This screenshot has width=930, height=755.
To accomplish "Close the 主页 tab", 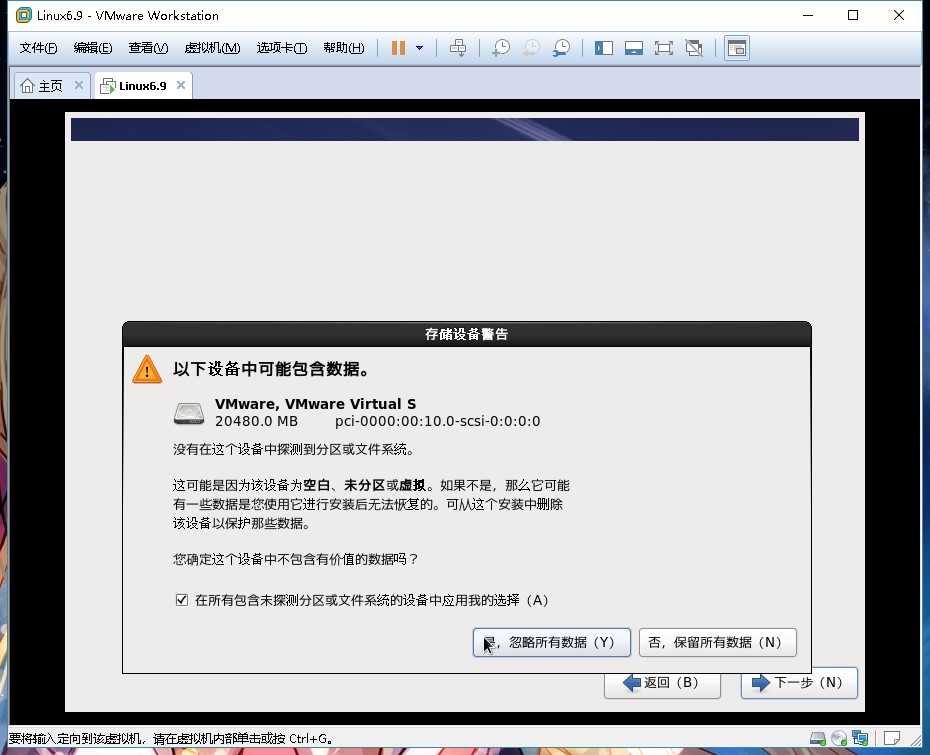I will (x=79, y=85).
